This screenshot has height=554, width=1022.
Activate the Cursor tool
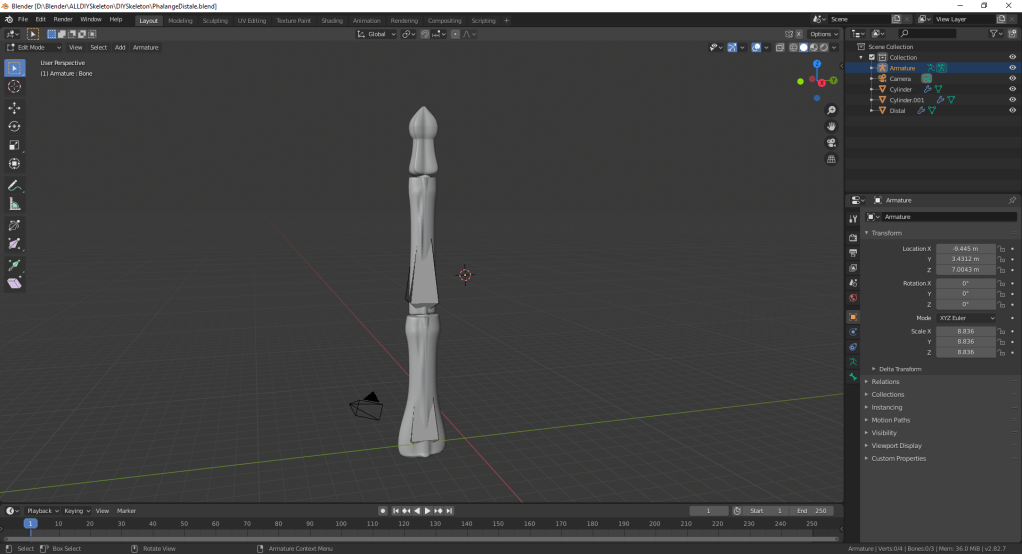[x=15, y=87]
